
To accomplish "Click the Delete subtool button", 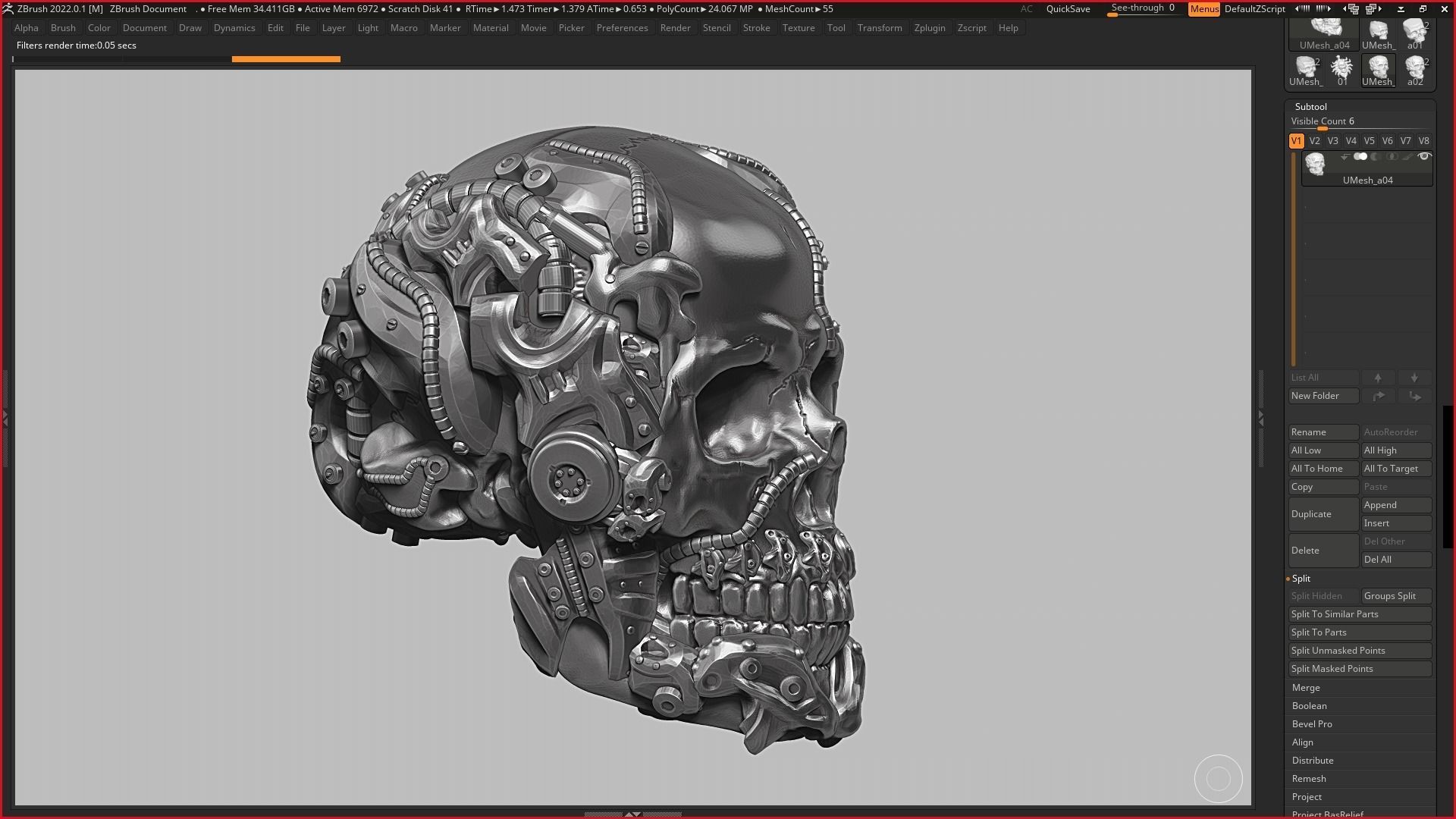I will [1323, 551].
